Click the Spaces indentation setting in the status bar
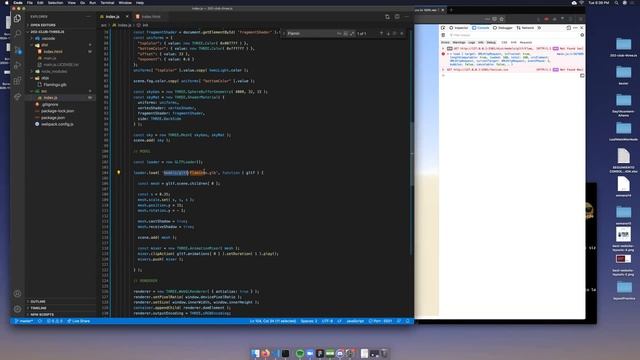 point(309,321)
